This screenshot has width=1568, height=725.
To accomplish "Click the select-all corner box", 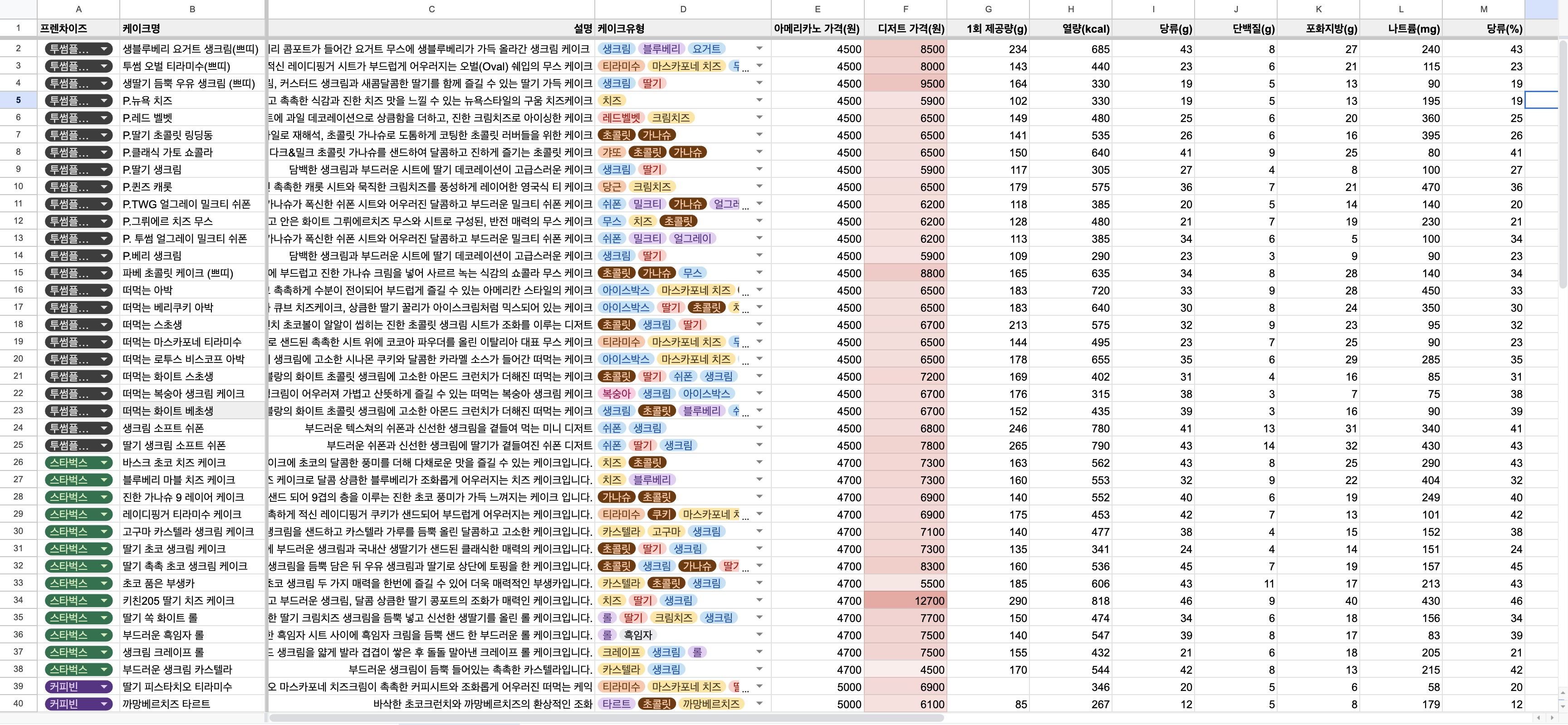I will (x=18, y=9).
